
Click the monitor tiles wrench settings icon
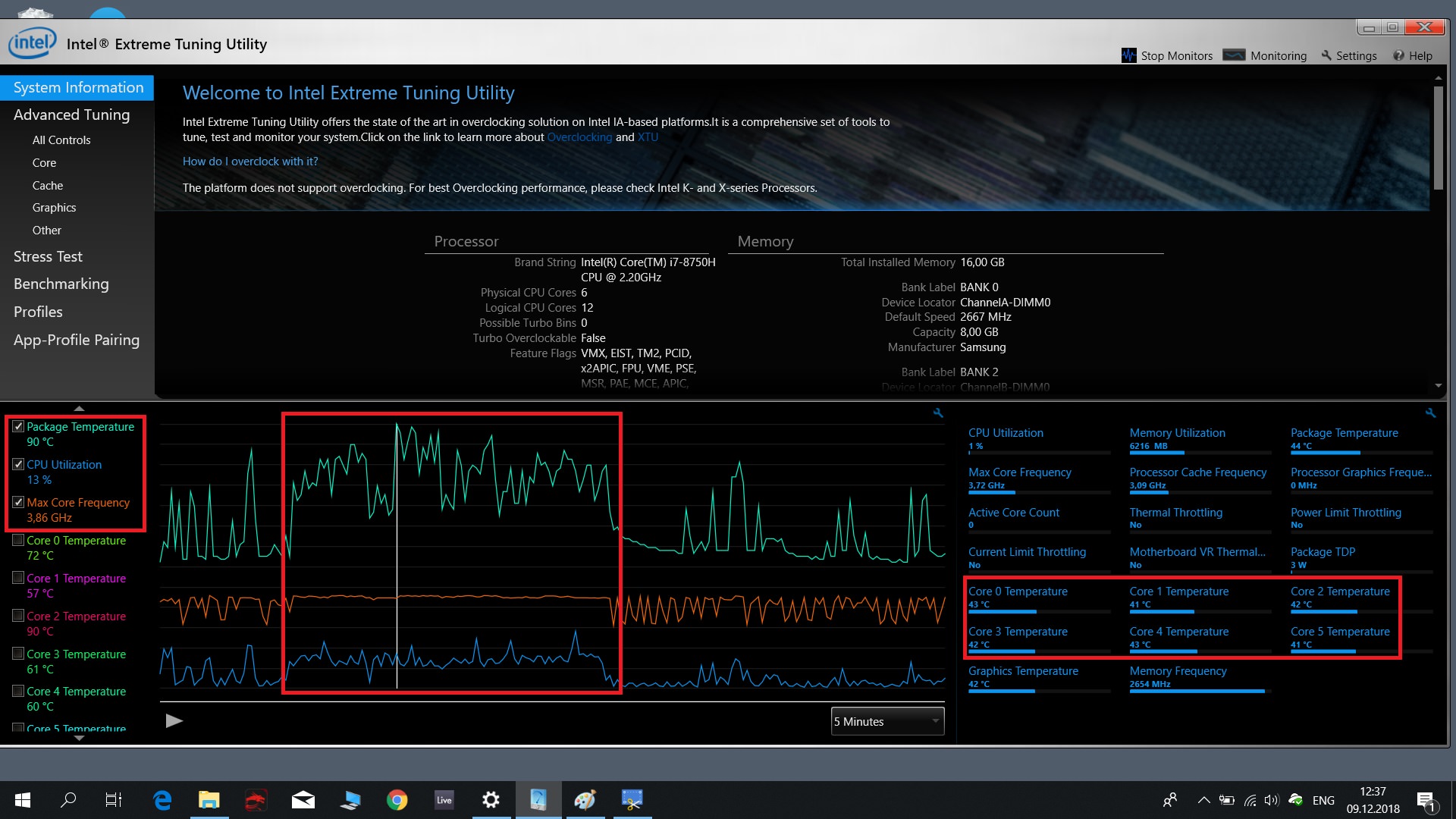click(1430, 413)
